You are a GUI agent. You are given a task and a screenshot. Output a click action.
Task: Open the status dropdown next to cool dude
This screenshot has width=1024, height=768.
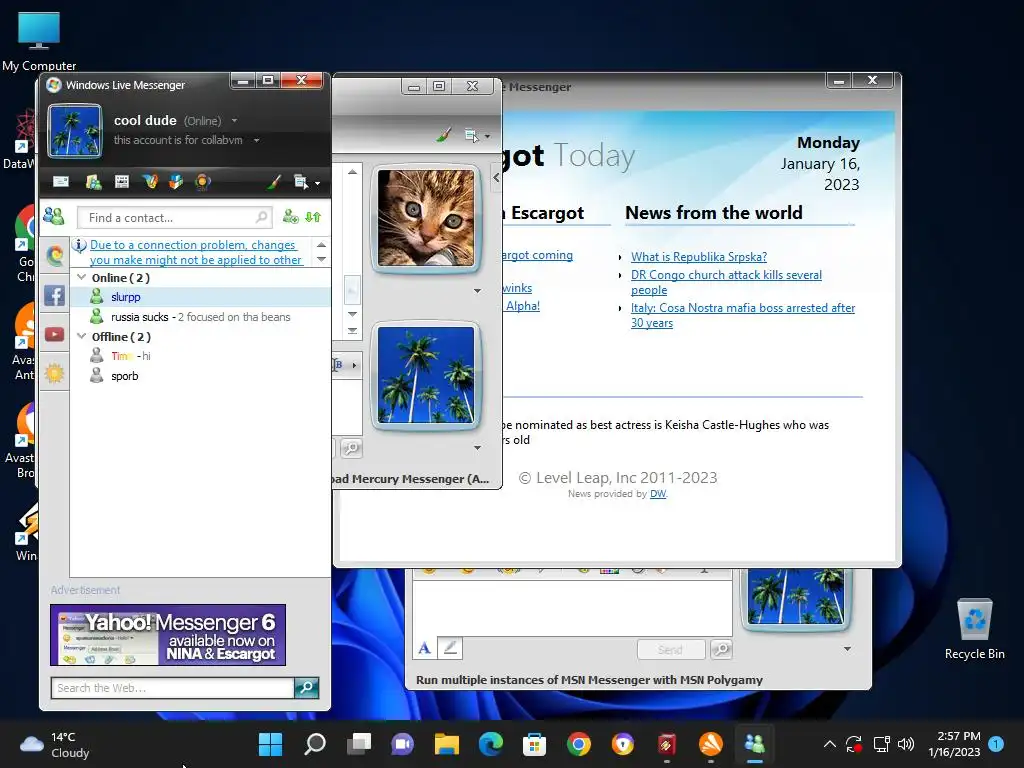tap(234, 121)
